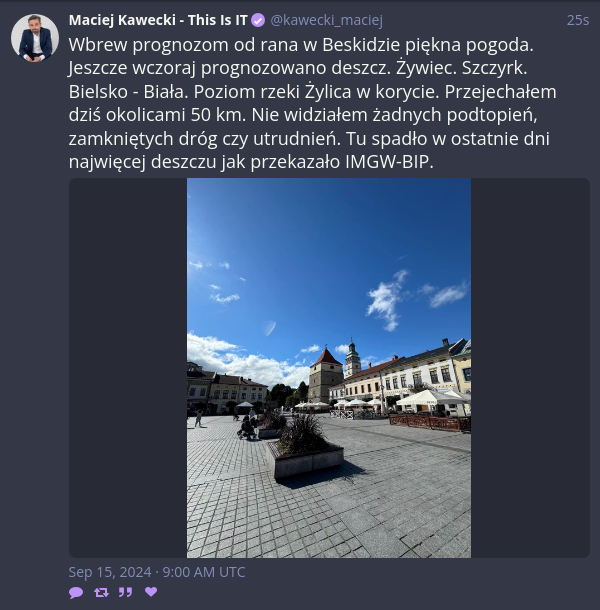Image resolution: width=600 pixels, height=610 pixels.
Task: Click the reply speech bubble icon
Action: [76, 592]
